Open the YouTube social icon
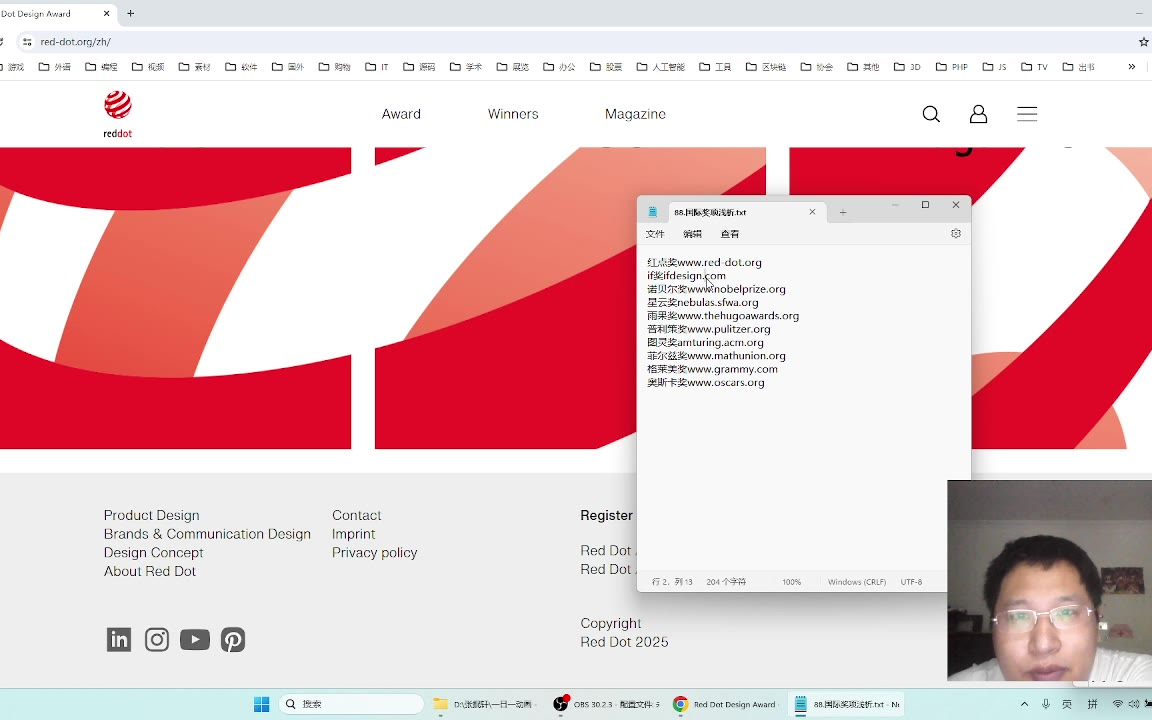This screenshot has height=720, width=1152. 195,639
